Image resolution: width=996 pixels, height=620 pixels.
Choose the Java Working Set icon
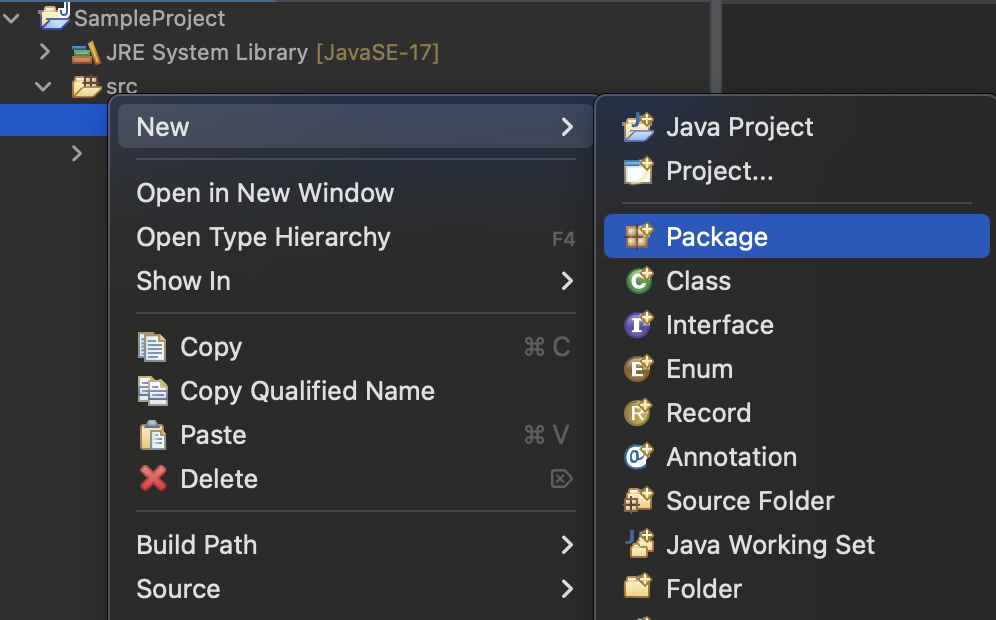click(x=640, y=544)
